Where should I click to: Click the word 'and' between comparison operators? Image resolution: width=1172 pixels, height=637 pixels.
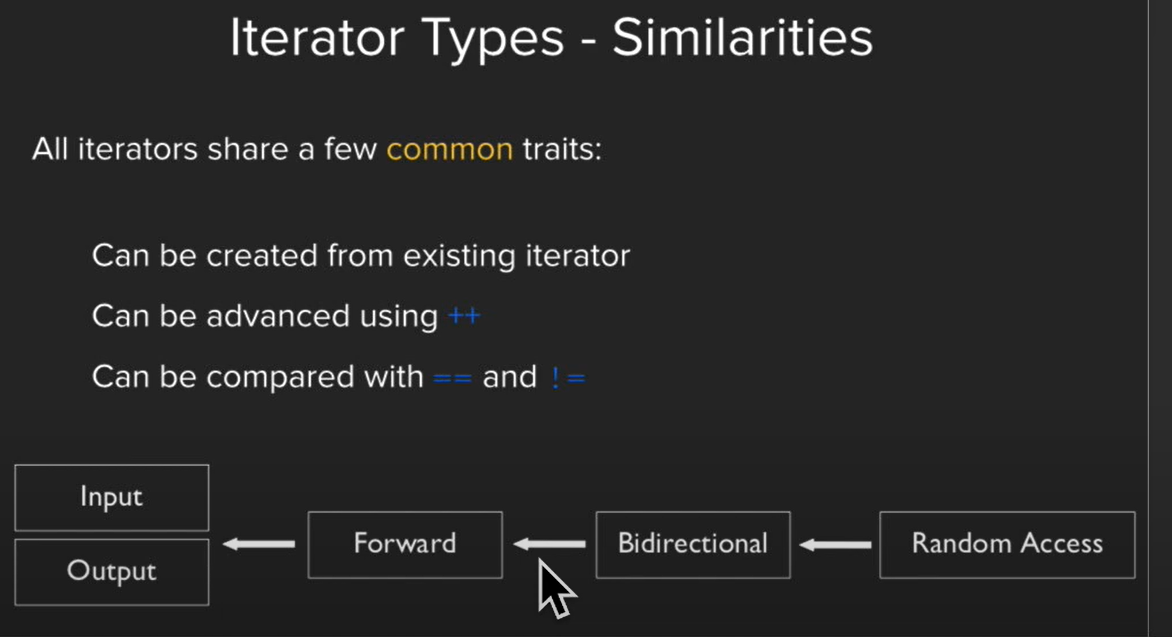click(510, 378)
